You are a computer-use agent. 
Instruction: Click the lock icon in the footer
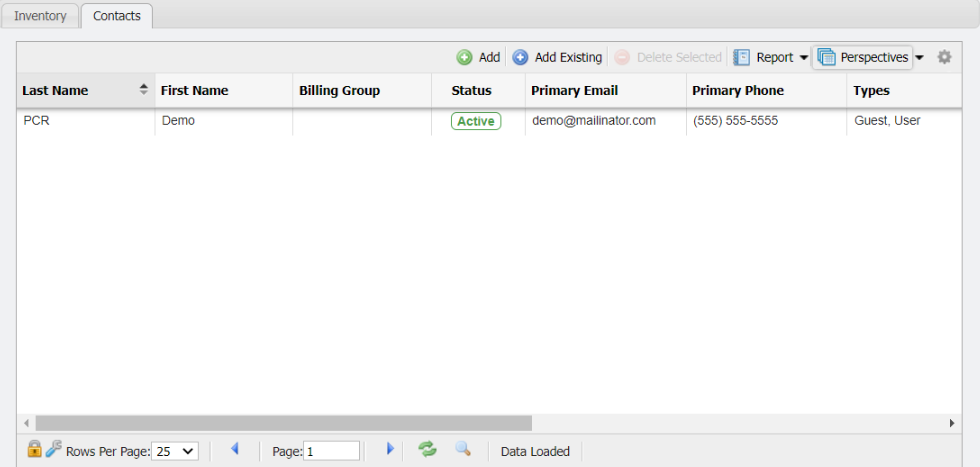tap(34, 450)
